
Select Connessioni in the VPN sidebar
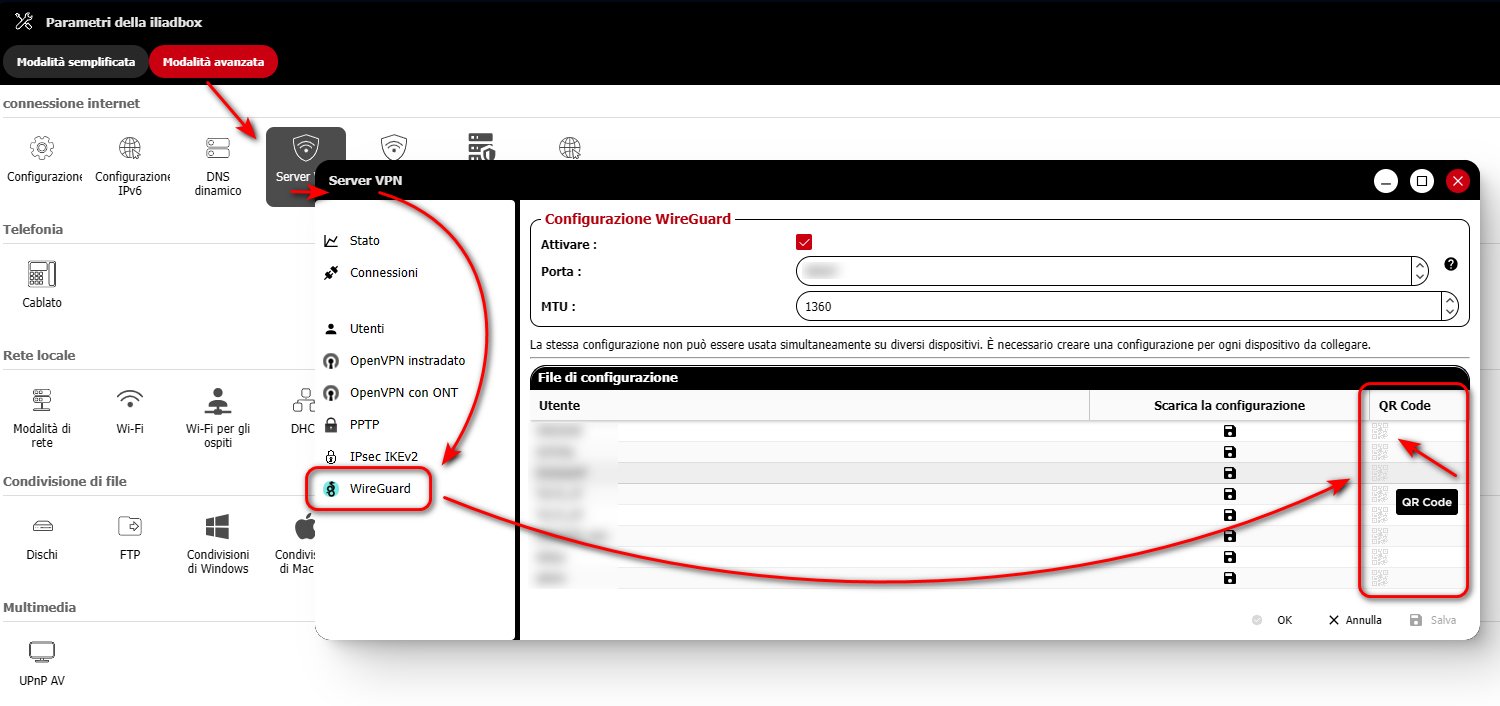(x=383, y=272)
